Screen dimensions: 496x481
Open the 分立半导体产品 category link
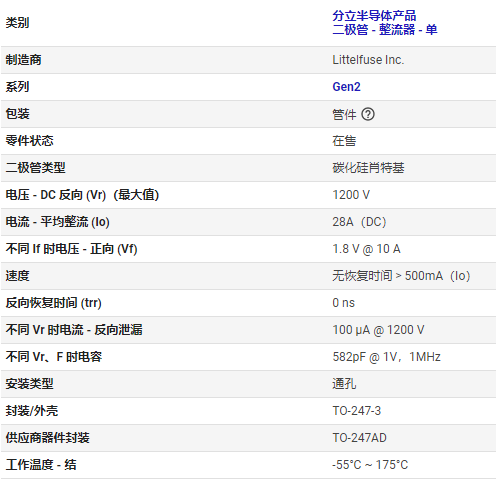click(x=374, y=16)
